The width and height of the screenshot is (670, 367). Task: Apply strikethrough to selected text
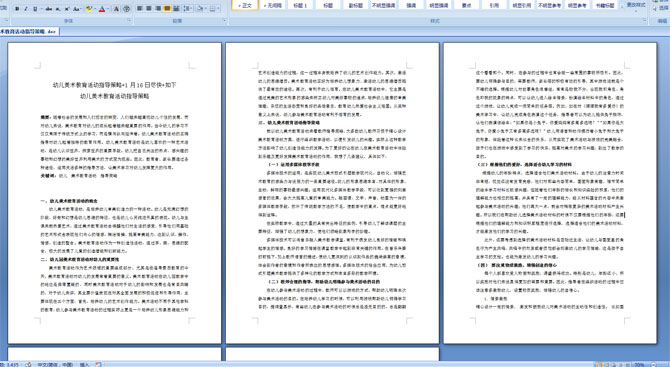(49, 9)
